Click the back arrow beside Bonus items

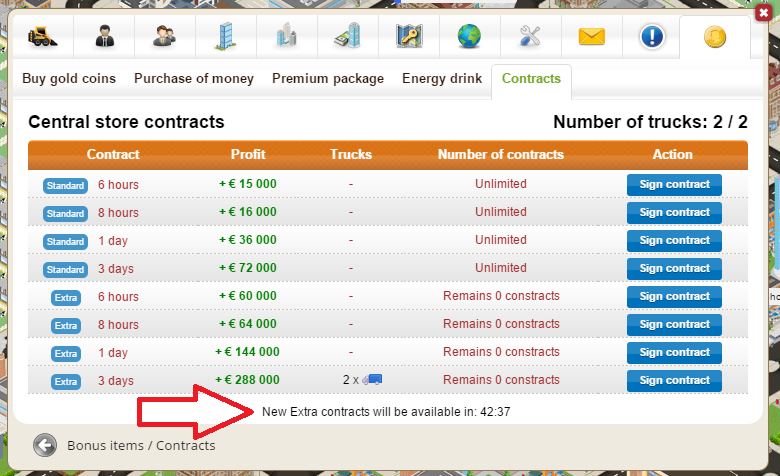44,446
